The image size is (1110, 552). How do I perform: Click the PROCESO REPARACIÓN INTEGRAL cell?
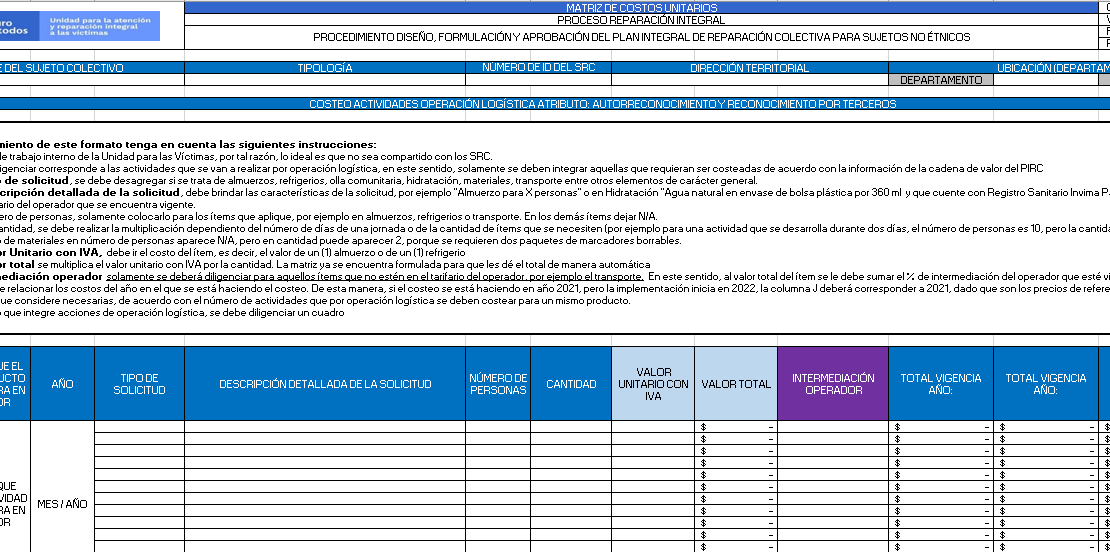click(x=641, y=20)
